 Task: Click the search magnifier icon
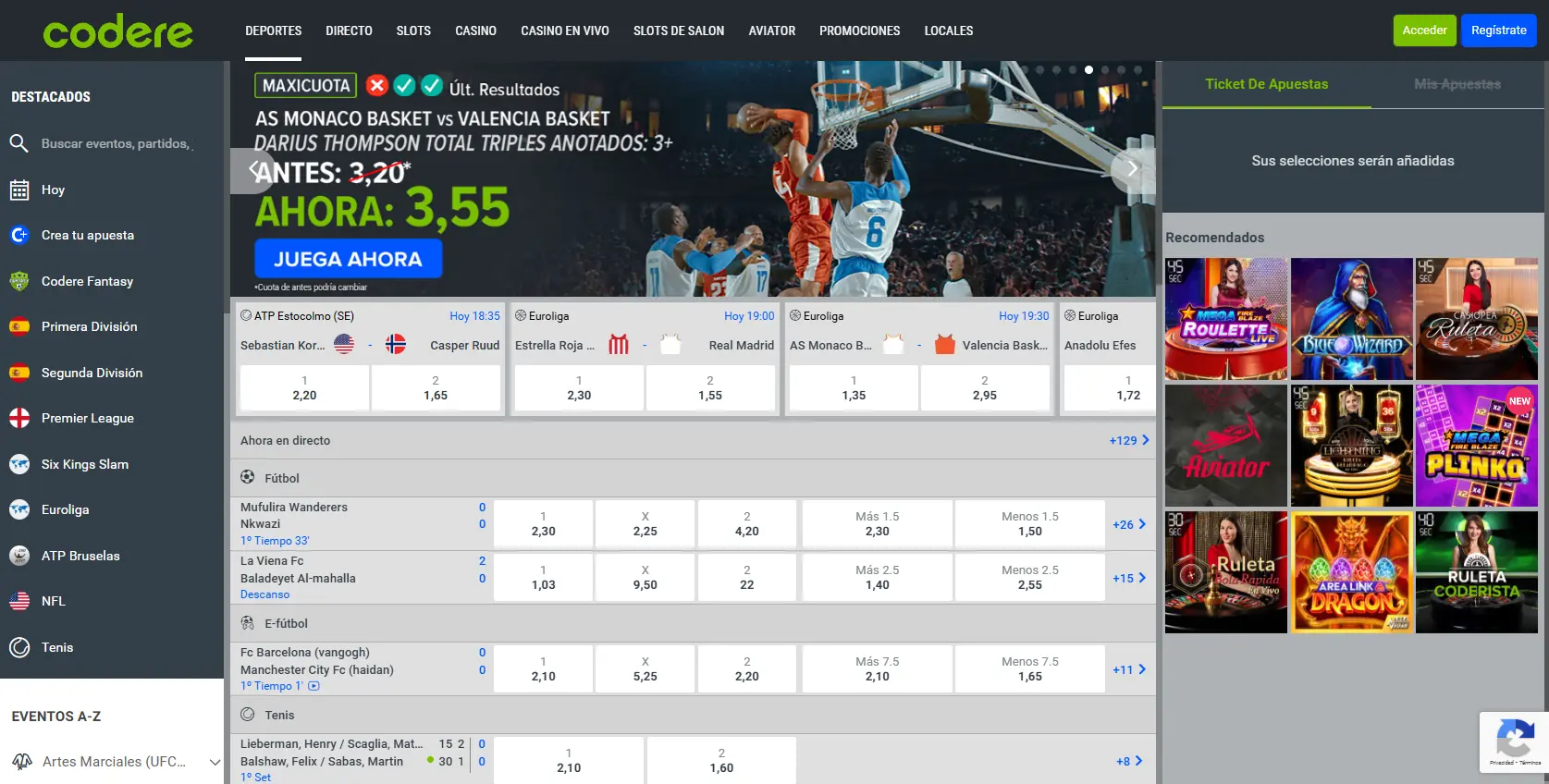[x=18, y=143]
